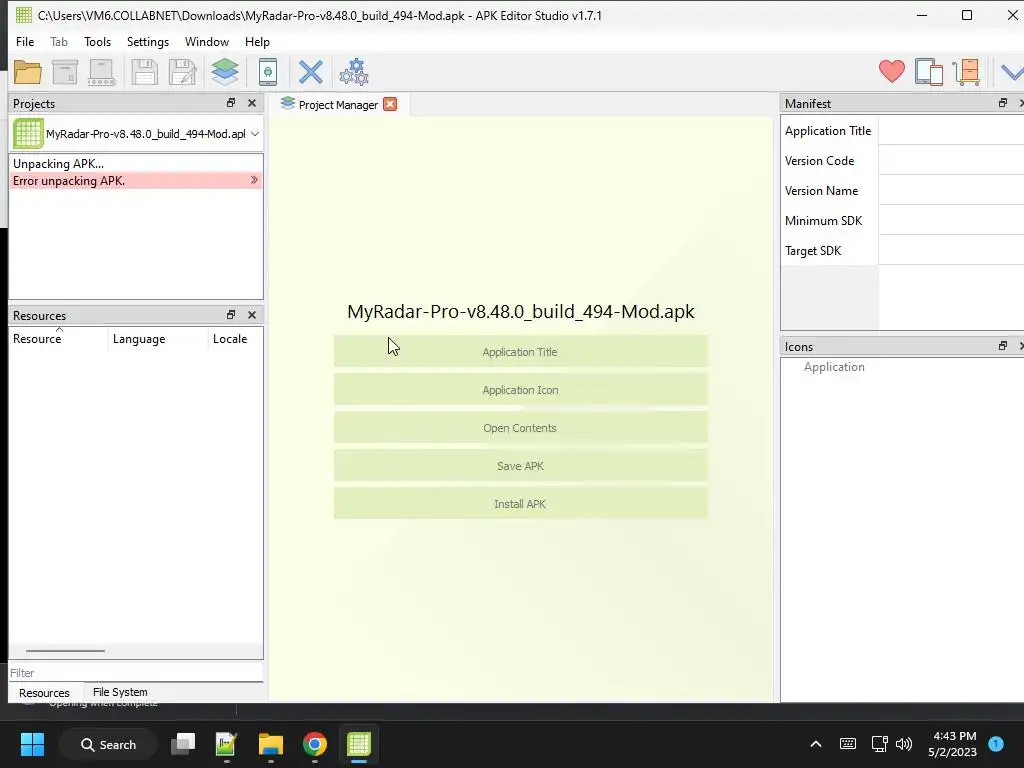Click the Install APK button
This screenshot has height=768, width=1024.
(x=520, y=504)
